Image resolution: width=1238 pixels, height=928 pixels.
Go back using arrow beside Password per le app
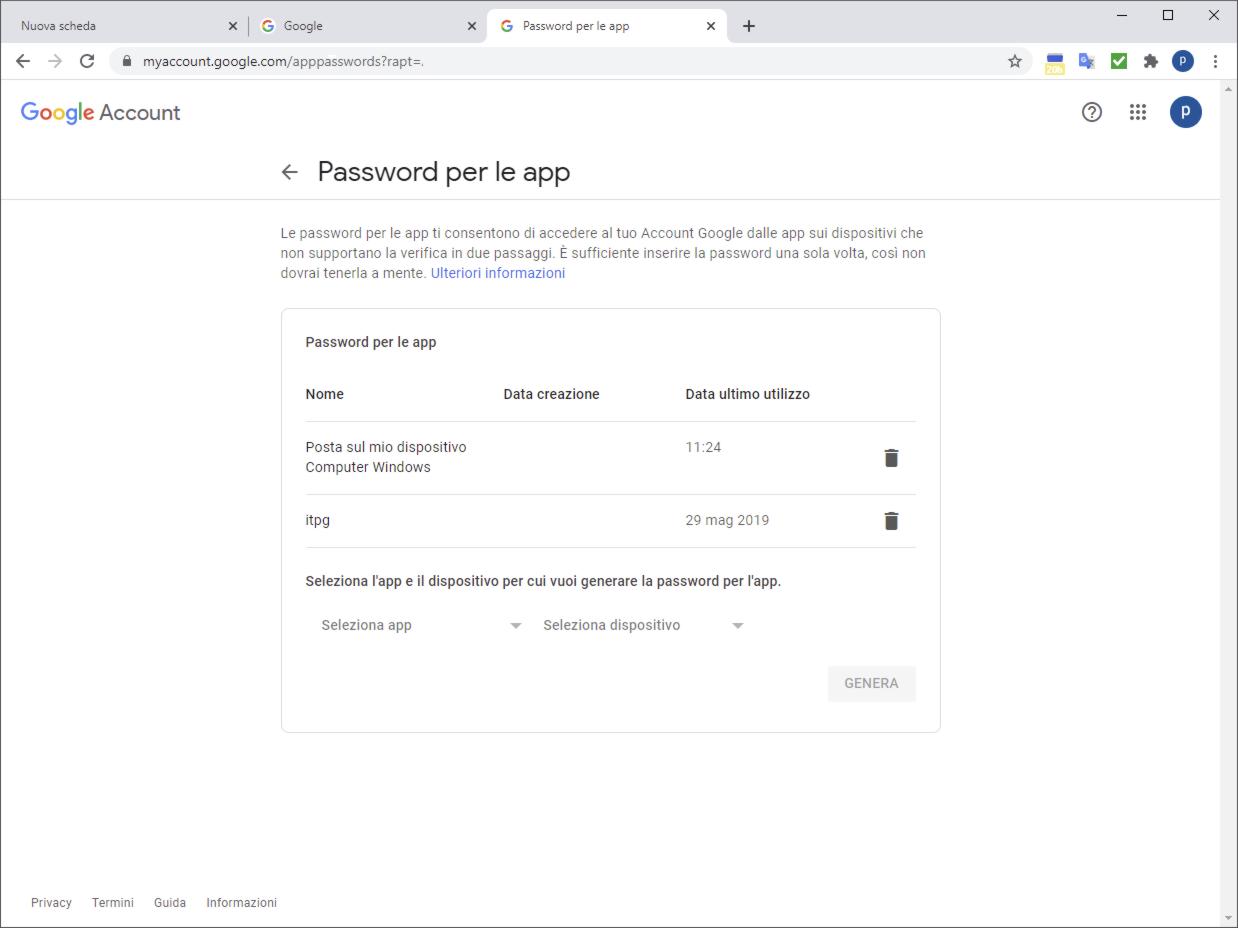coord(290,172)
